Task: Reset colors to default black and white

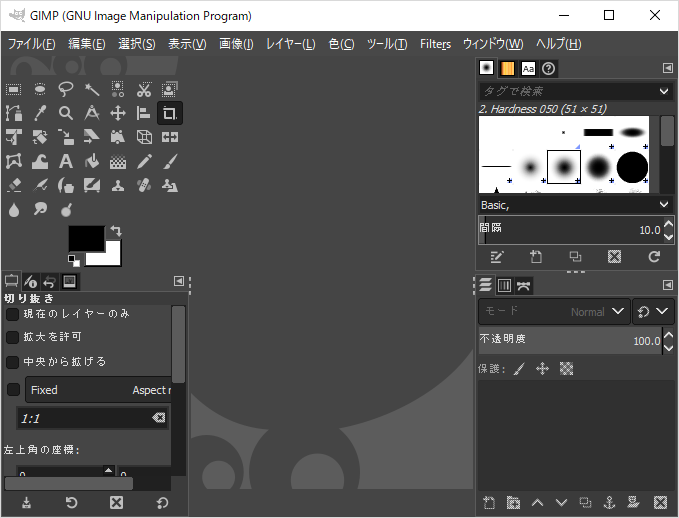Action: [74, 261]
